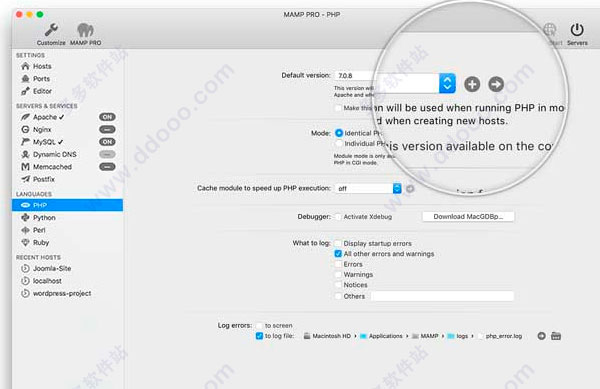Toggle the Nginx server switch
Image resolution: width=600 pixels, height=389 pixels.
(x=107, y=129)
